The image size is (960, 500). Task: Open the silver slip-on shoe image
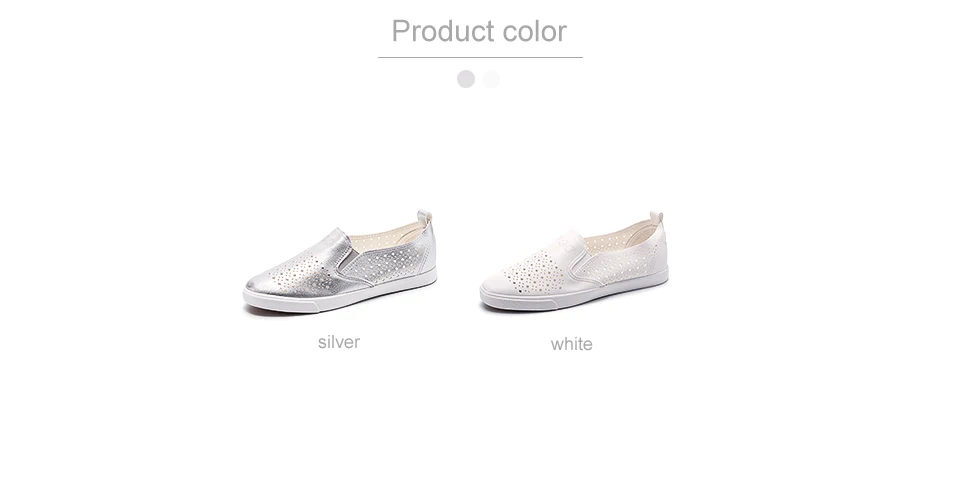click(340, 263)
